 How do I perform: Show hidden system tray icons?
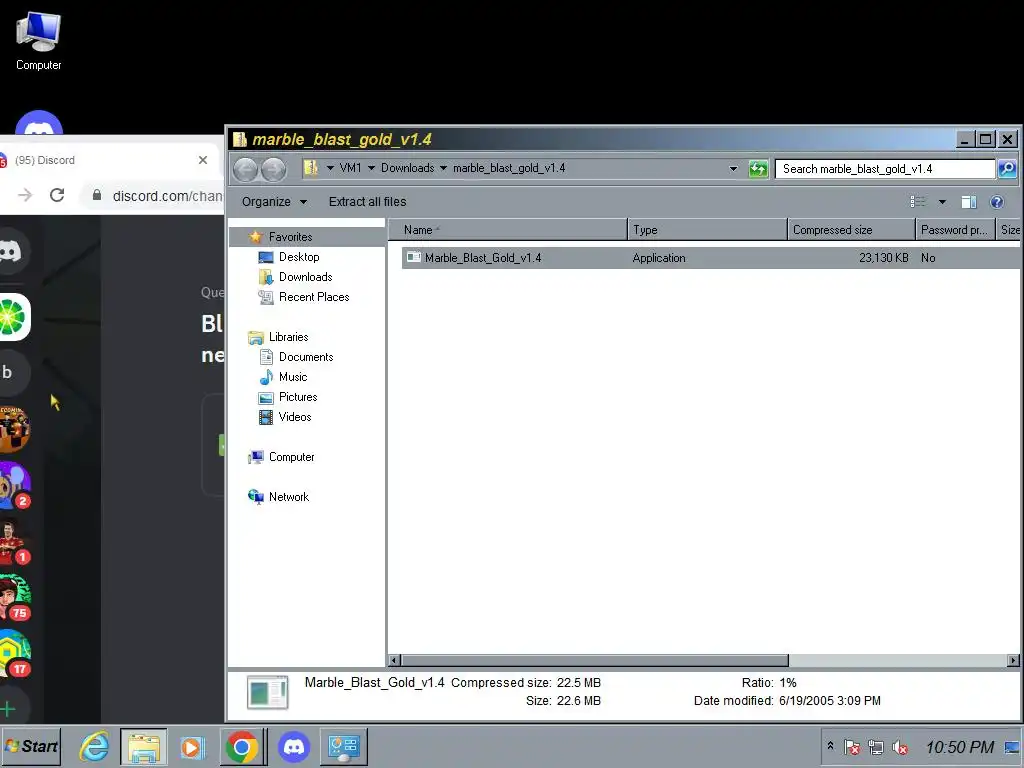pos(830,745)
